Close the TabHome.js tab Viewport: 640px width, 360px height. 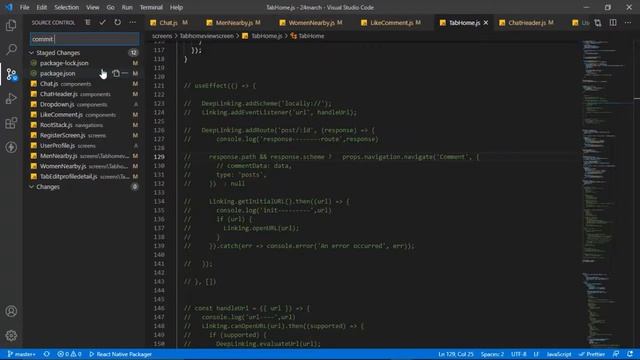pos(486,23)
